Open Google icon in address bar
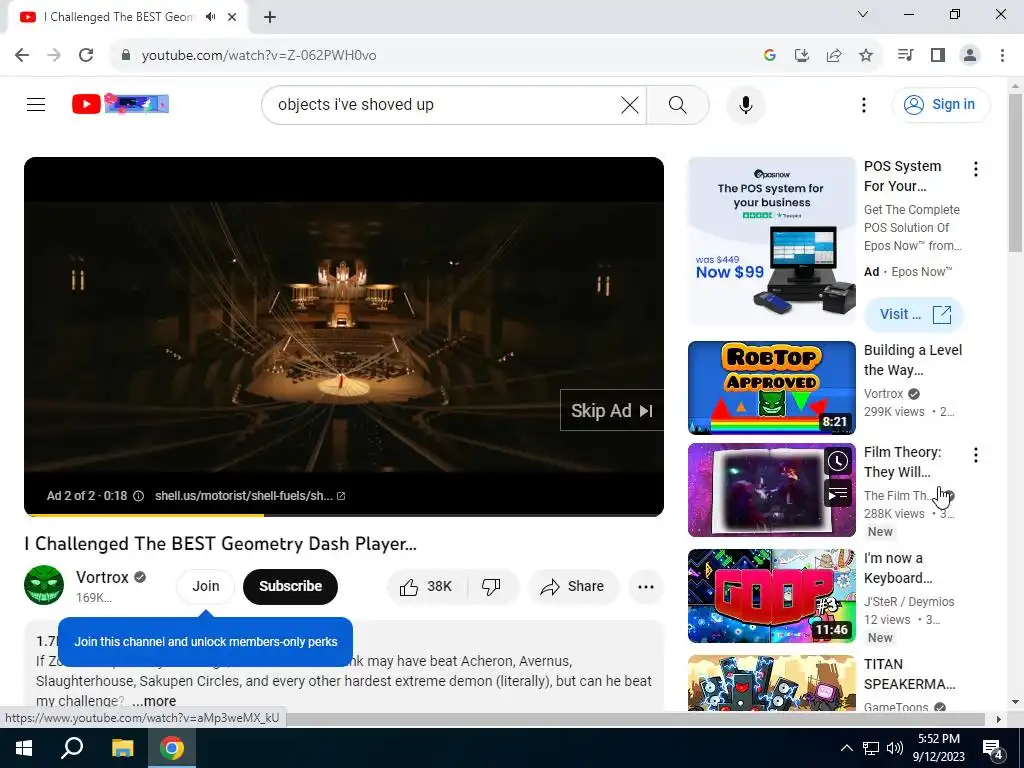The image size is (1024, 768). click(769, 56)
